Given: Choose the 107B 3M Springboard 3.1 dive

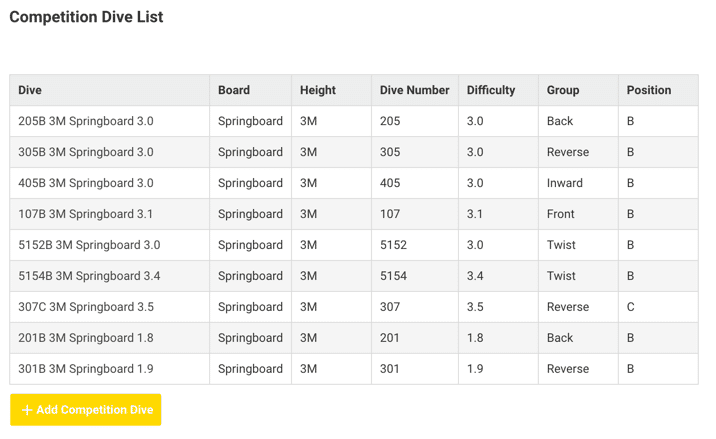Looking at the screenshot, I should (354, 214).
